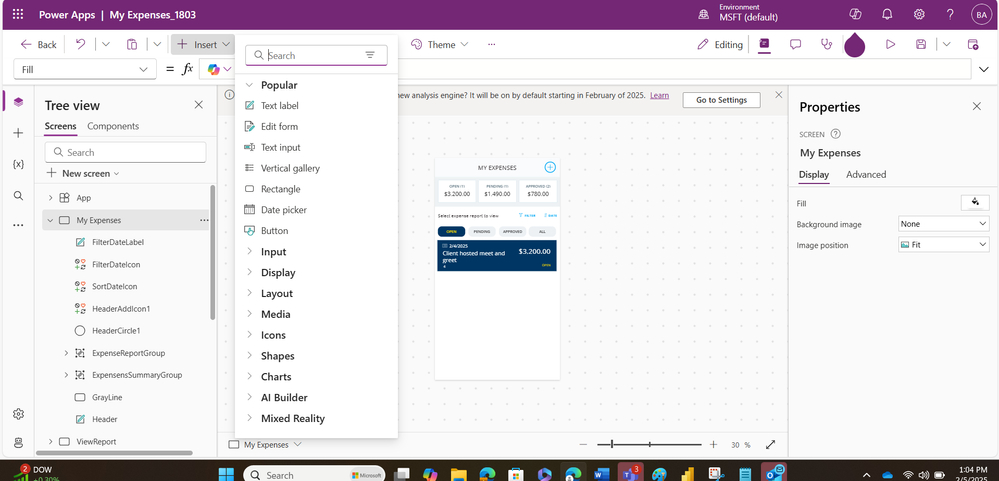999x481 pixels.
Task: Click the toolbar ellipsis overflow button
Action: (x=491, y=45)
